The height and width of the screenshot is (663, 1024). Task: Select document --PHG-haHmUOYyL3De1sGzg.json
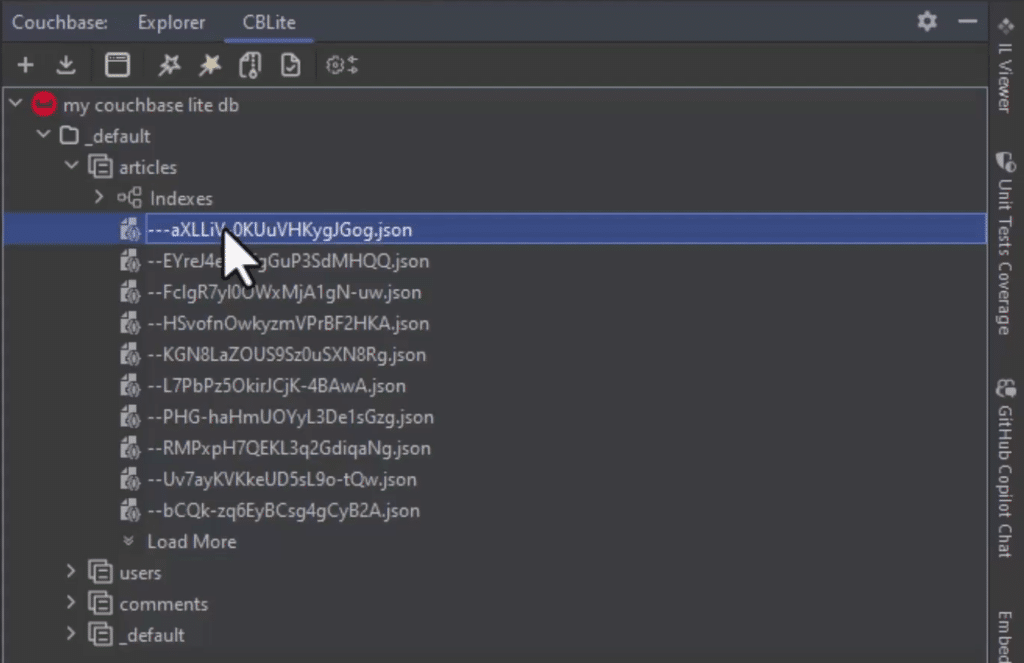[x=290, y=417]
